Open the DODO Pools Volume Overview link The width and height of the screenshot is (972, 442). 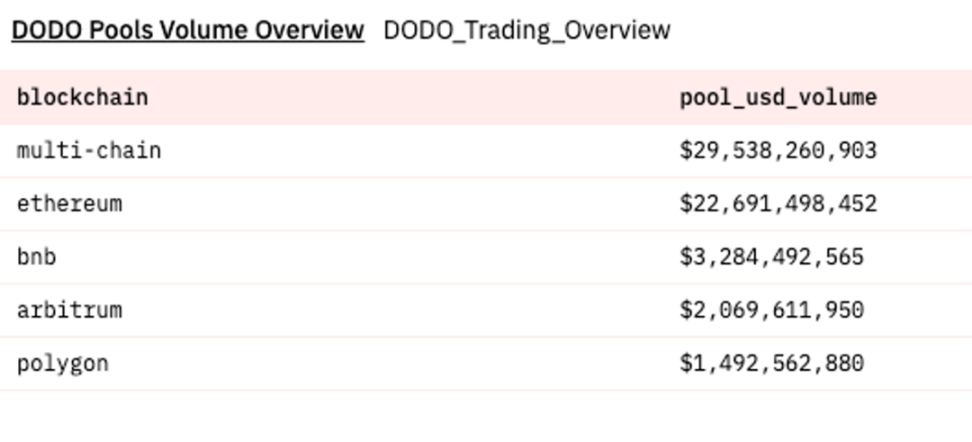point(187,30)
